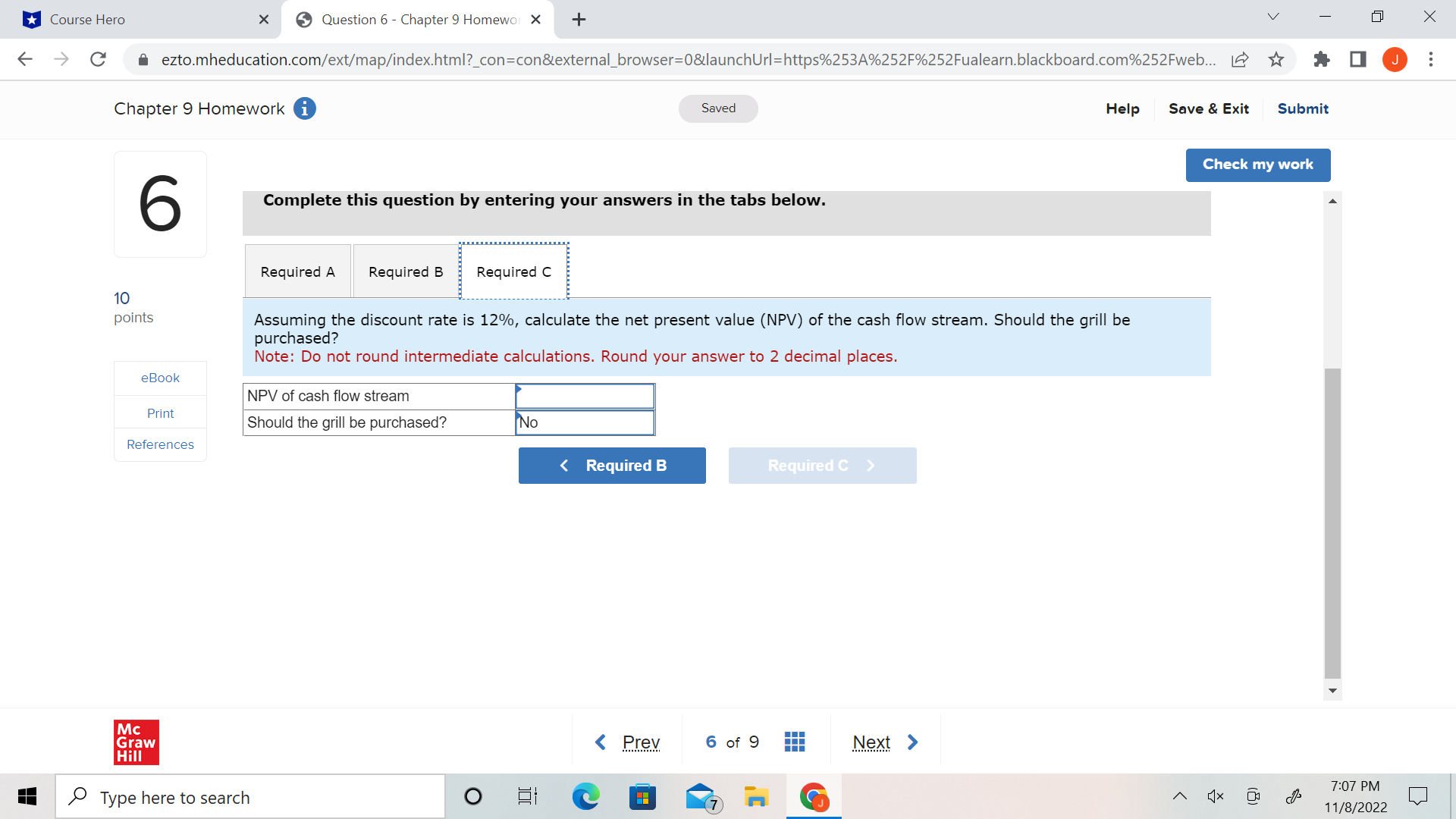Click the share page icon in address bar

[x=1240, y=59]
